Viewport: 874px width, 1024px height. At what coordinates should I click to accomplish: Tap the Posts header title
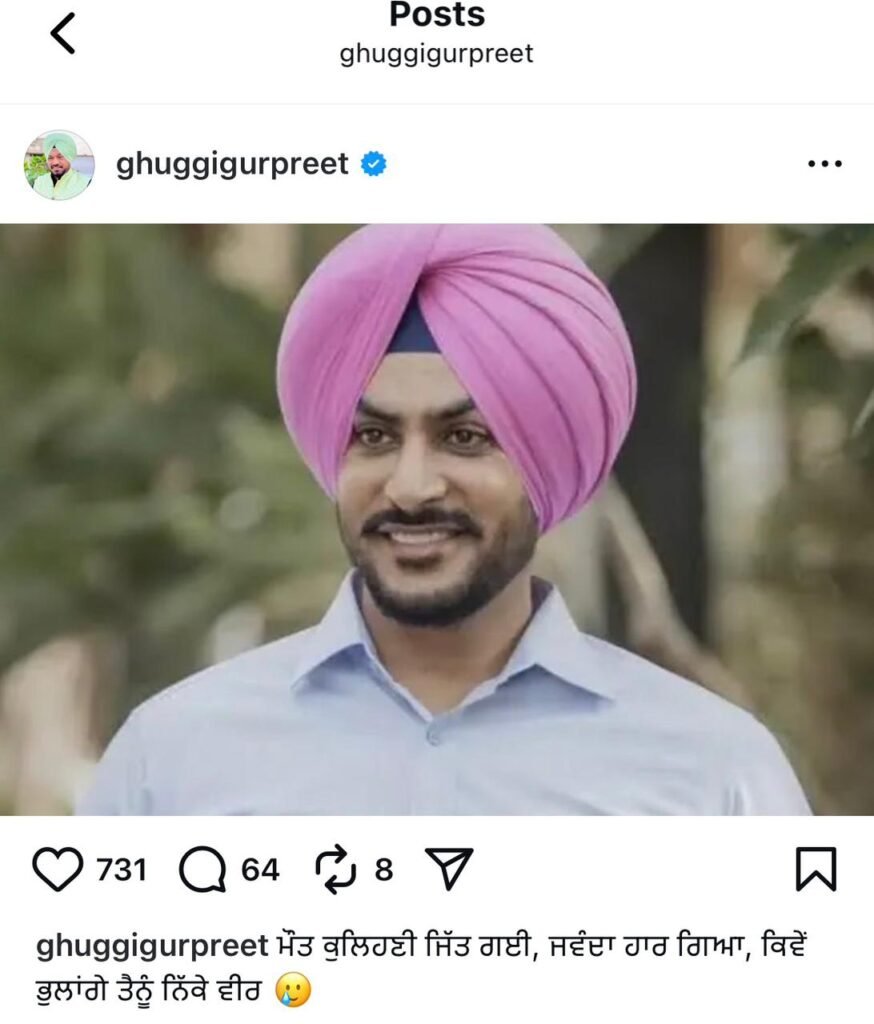point(437,14)
